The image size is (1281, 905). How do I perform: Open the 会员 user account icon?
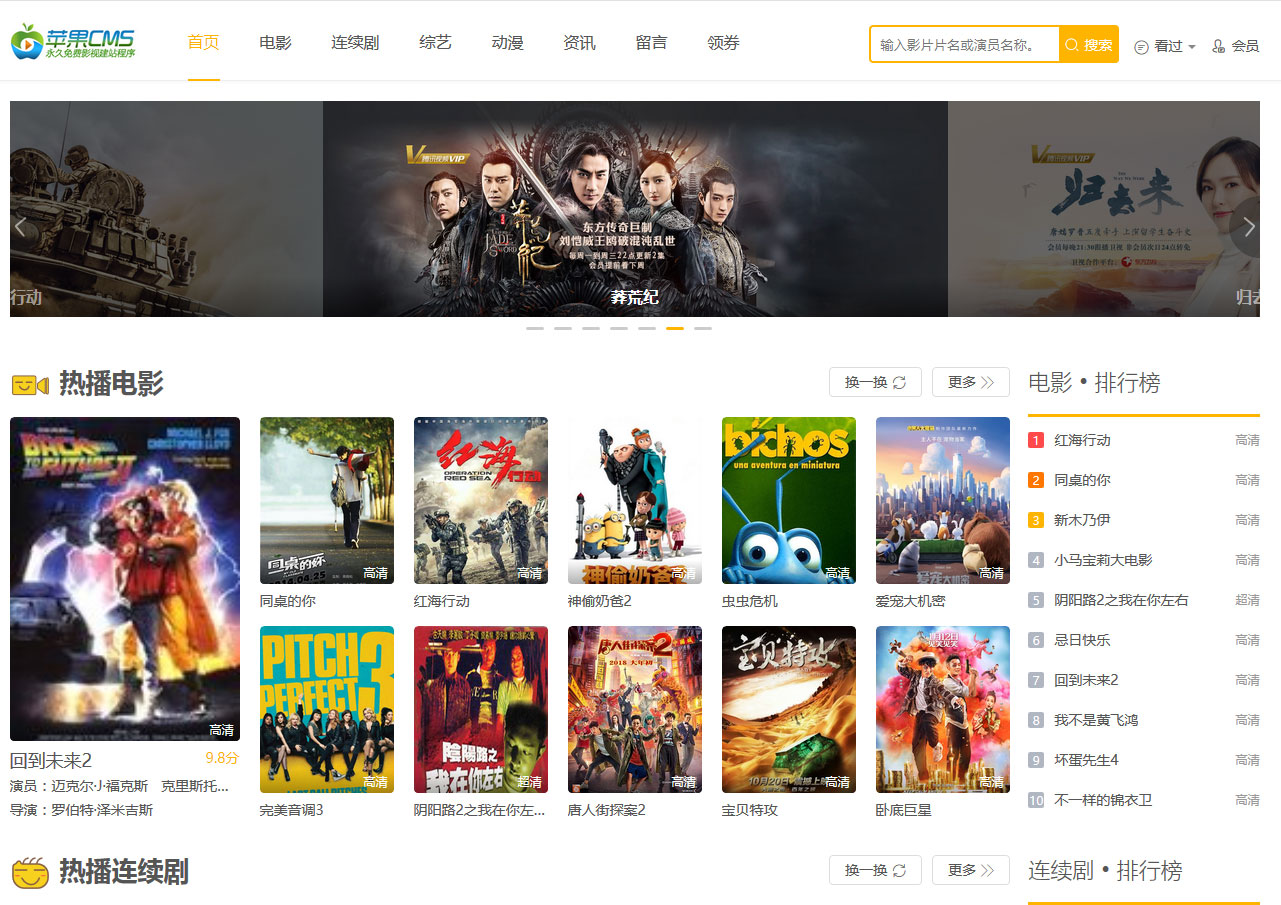tap(1235, 46)
